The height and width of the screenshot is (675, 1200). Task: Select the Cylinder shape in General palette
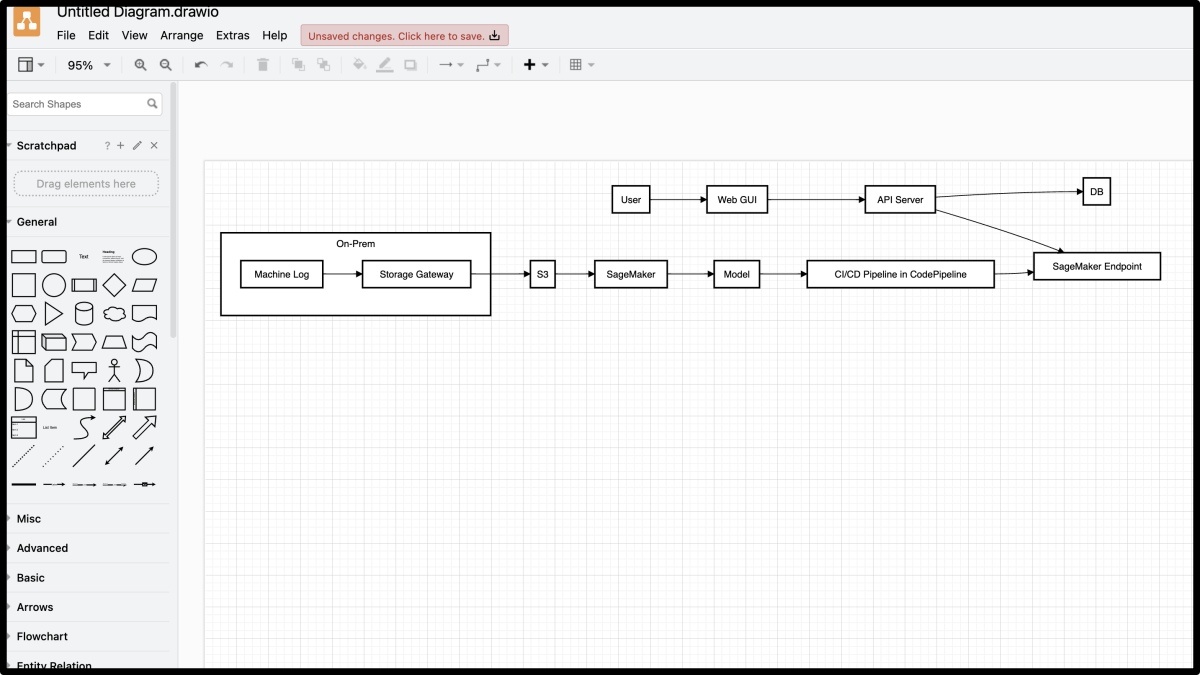[83, 312]
